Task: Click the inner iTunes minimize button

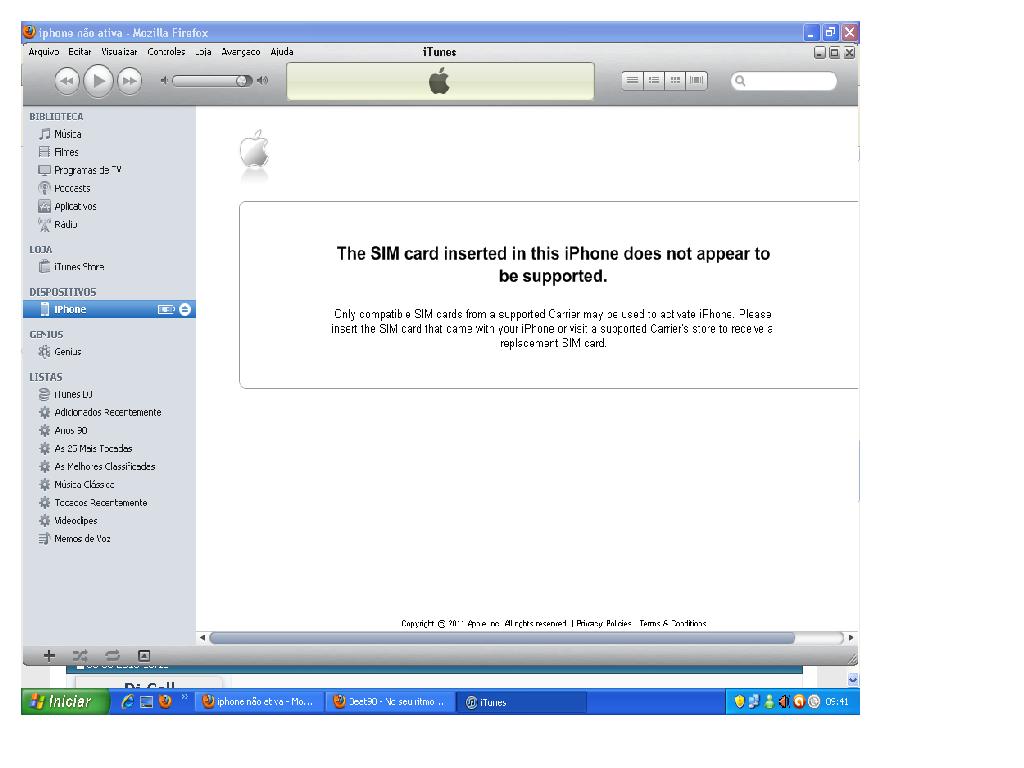Action: 820,53
